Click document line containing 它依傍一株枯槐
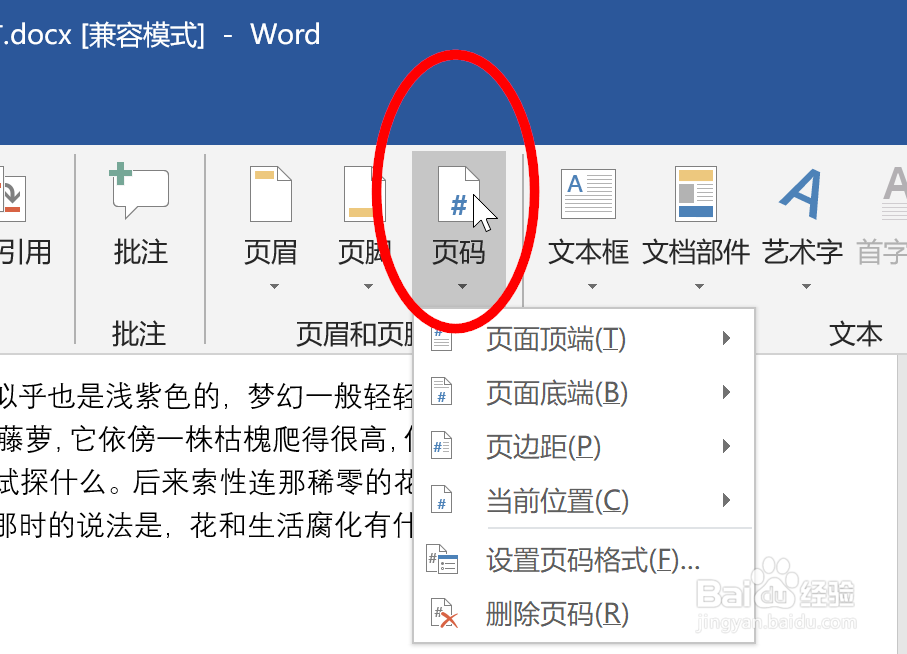This screenshot has width=907, height=654. (x=207, y=439)
